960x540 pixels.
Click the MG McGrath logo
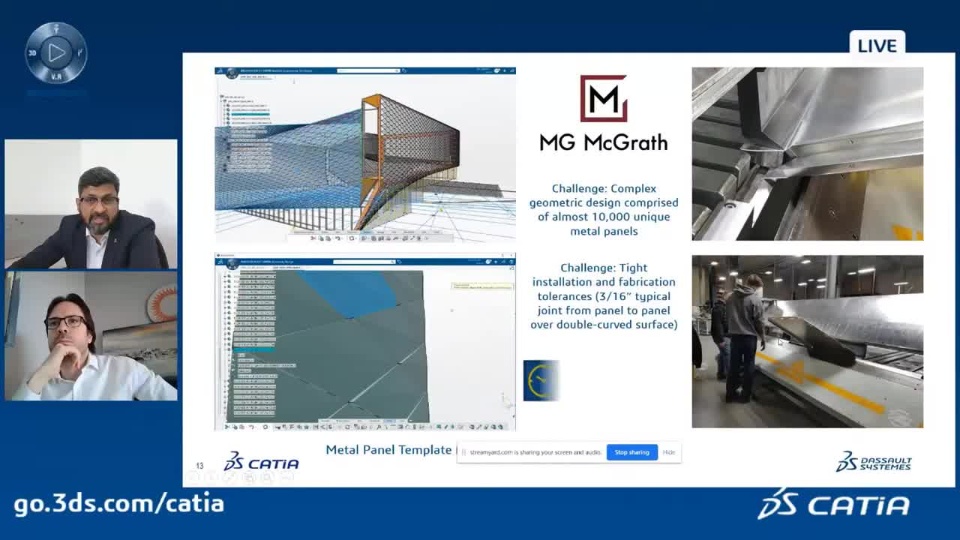click(604, 113)
